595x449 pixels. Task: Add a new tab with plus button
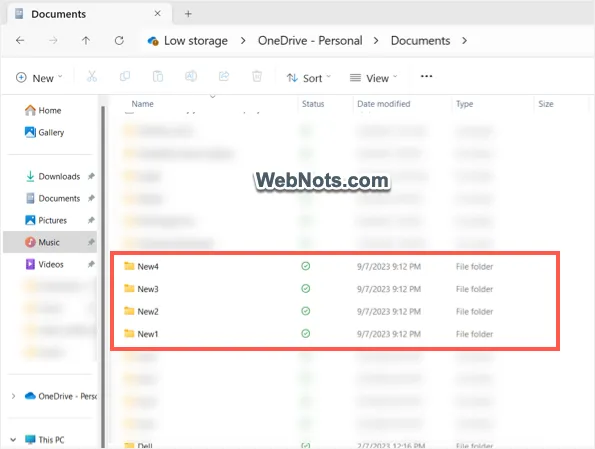click(x=188, y=14)
